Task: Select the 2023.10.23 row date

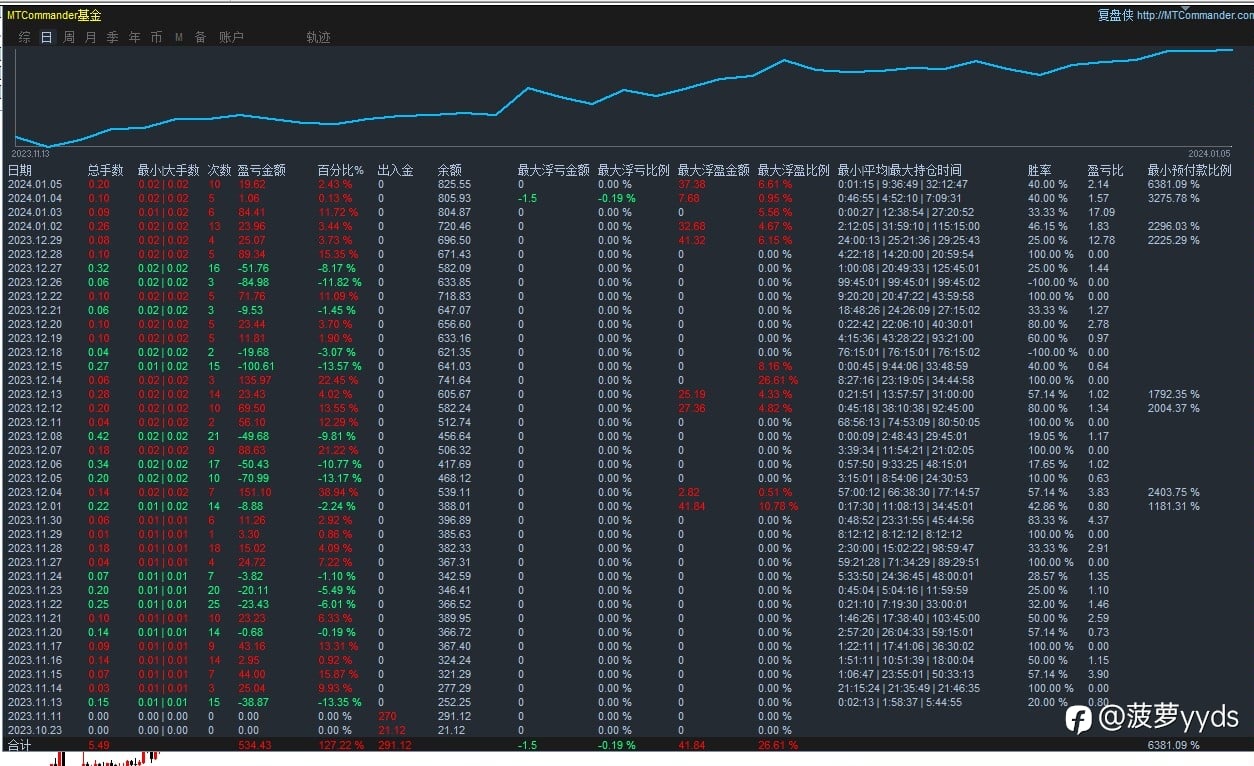Action: (34, 730)
